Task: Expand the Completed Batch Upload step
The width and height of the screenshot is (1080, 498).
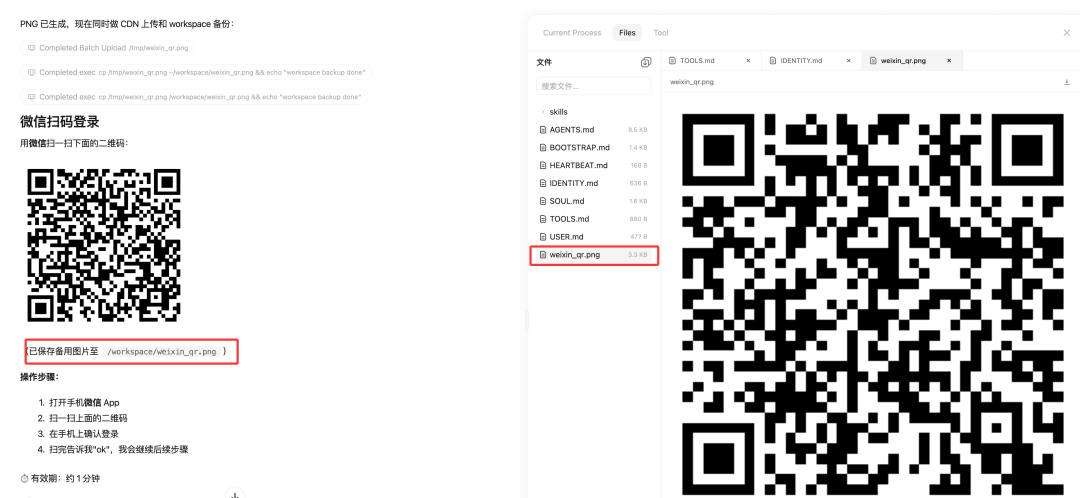Action: pos(108,48)
